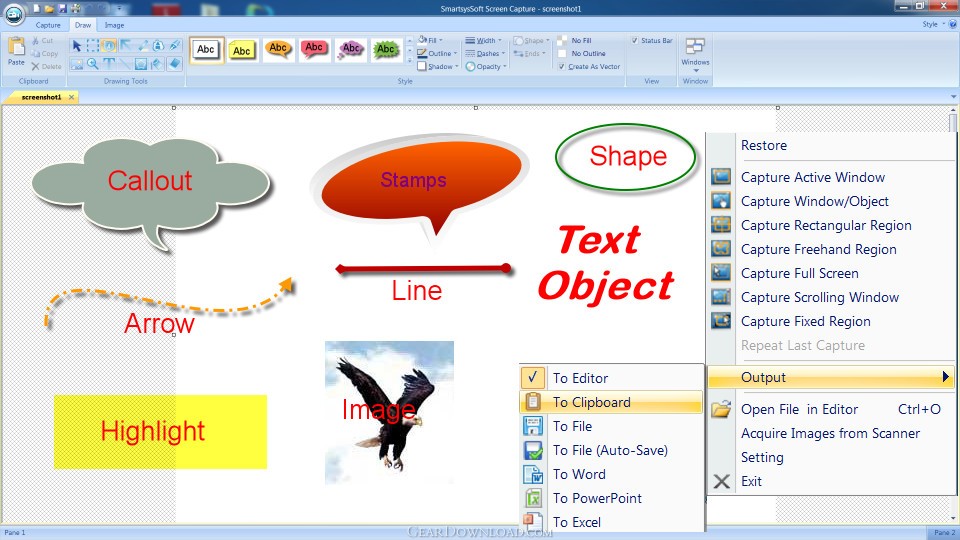
Task: Select the polygon shape drawing tool
Action: 141,64
